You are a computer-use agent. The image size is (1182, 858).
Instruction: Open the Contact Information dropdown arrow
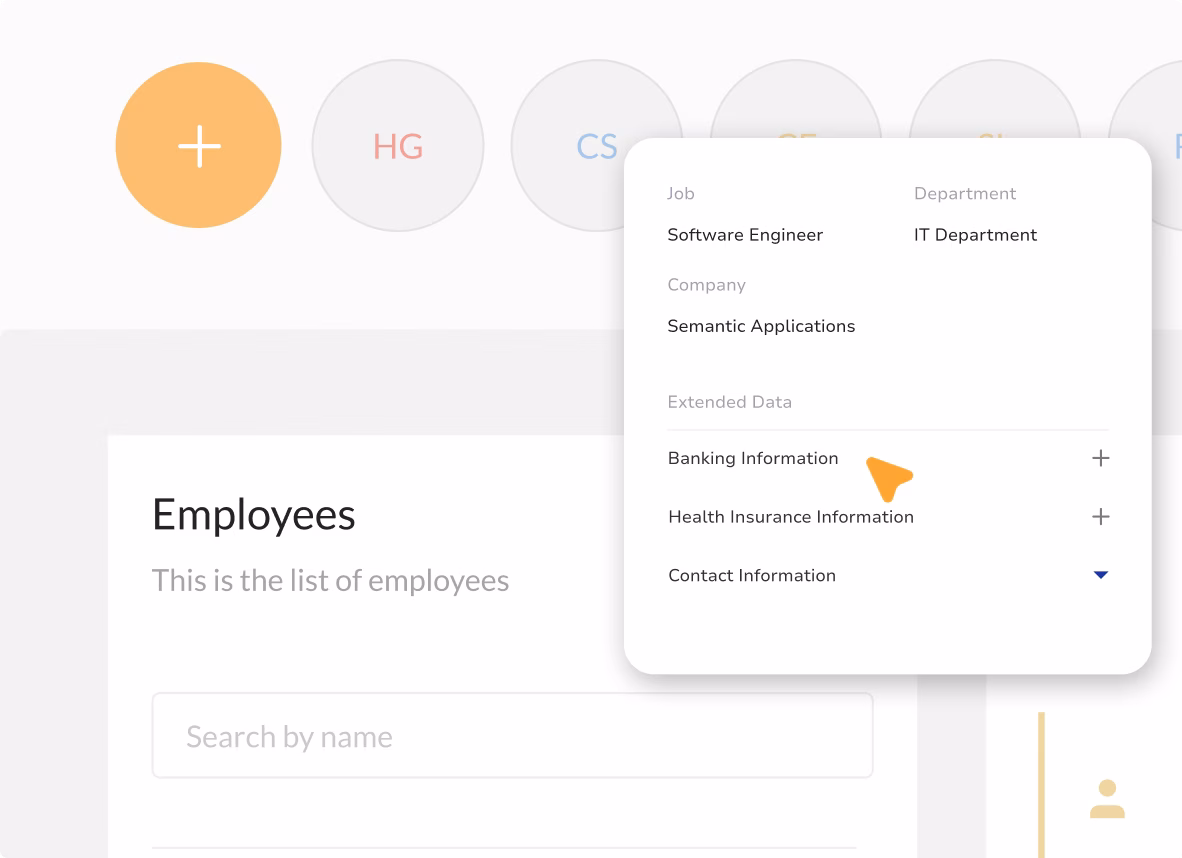pyautogui.click(x=1100, y=575)
